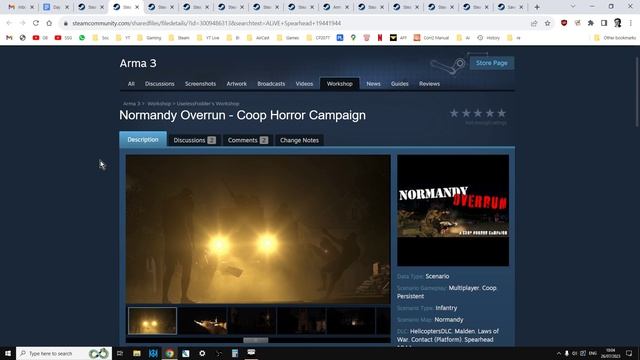Click the five-star rating display

tap(478, 113)
